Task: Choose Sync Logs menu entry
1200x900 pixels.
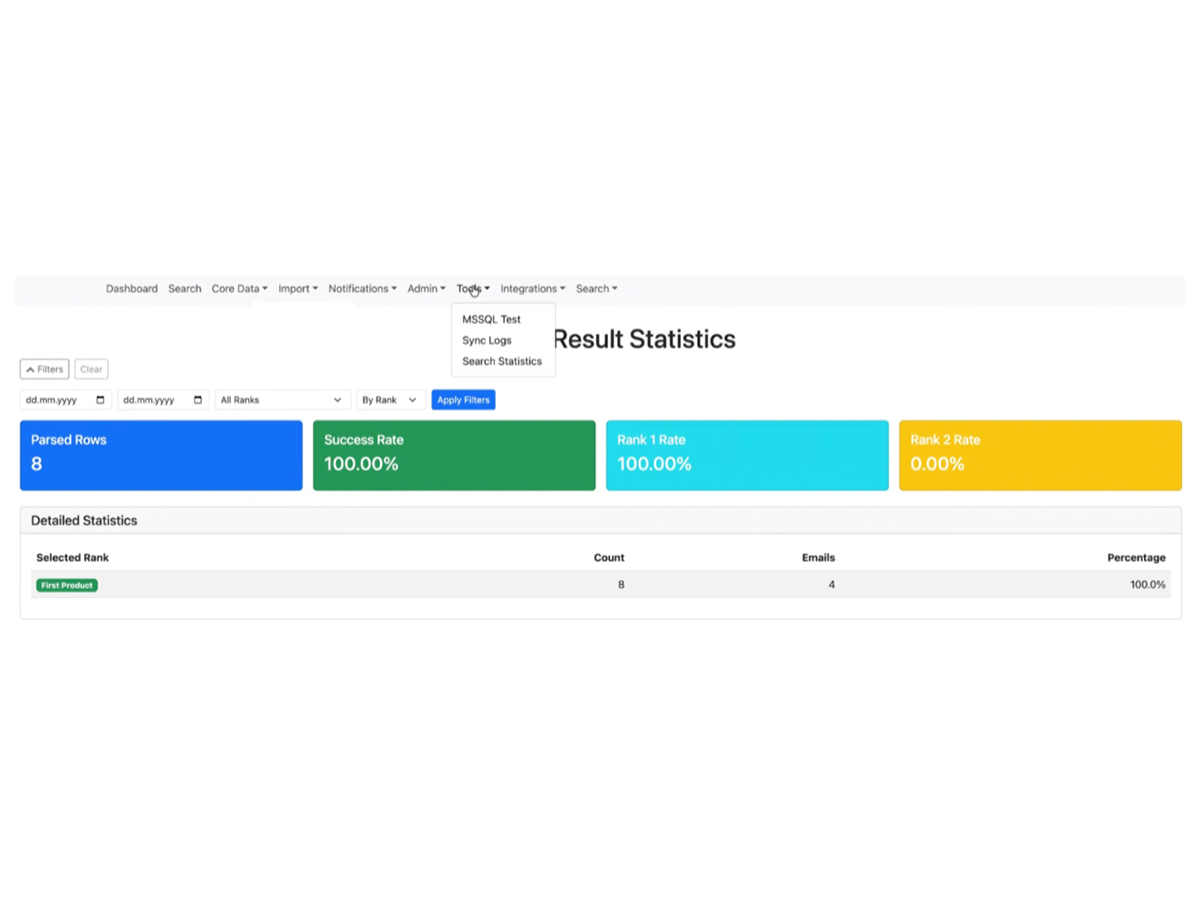Action: click(487, 341)
